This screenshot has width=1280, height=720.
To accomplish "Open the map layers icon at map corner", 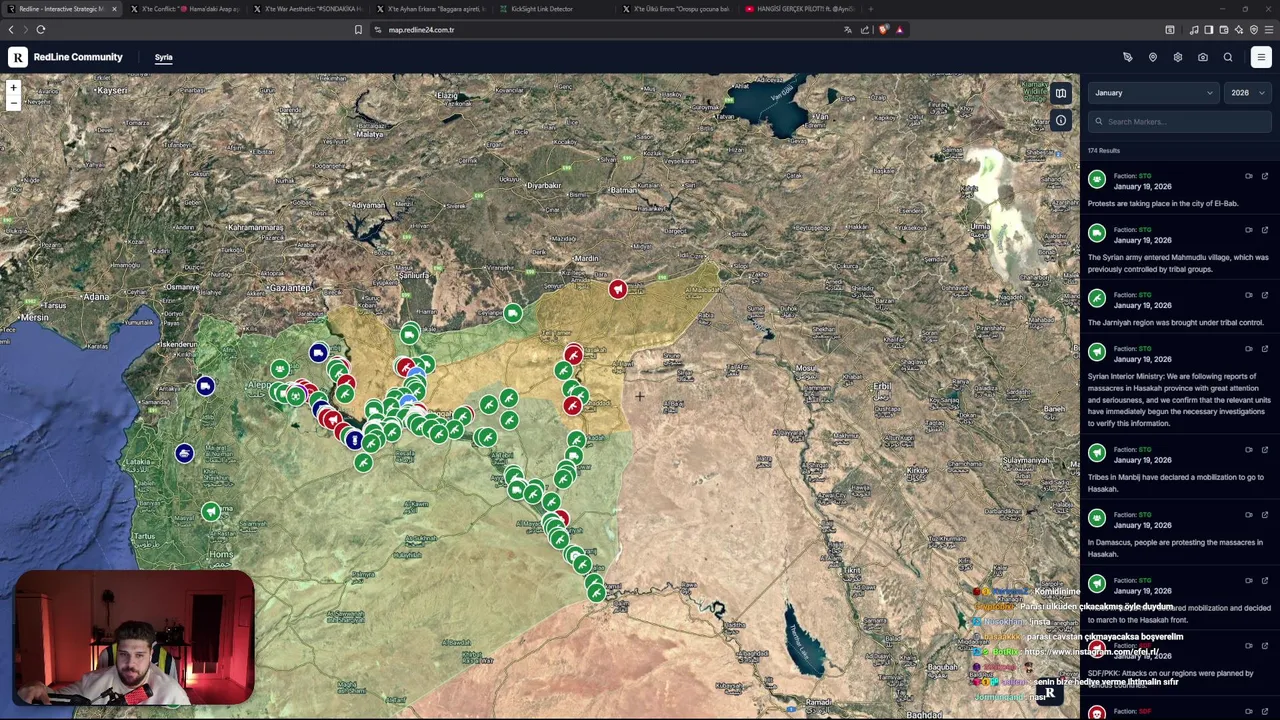I will tap(1061, 94).
